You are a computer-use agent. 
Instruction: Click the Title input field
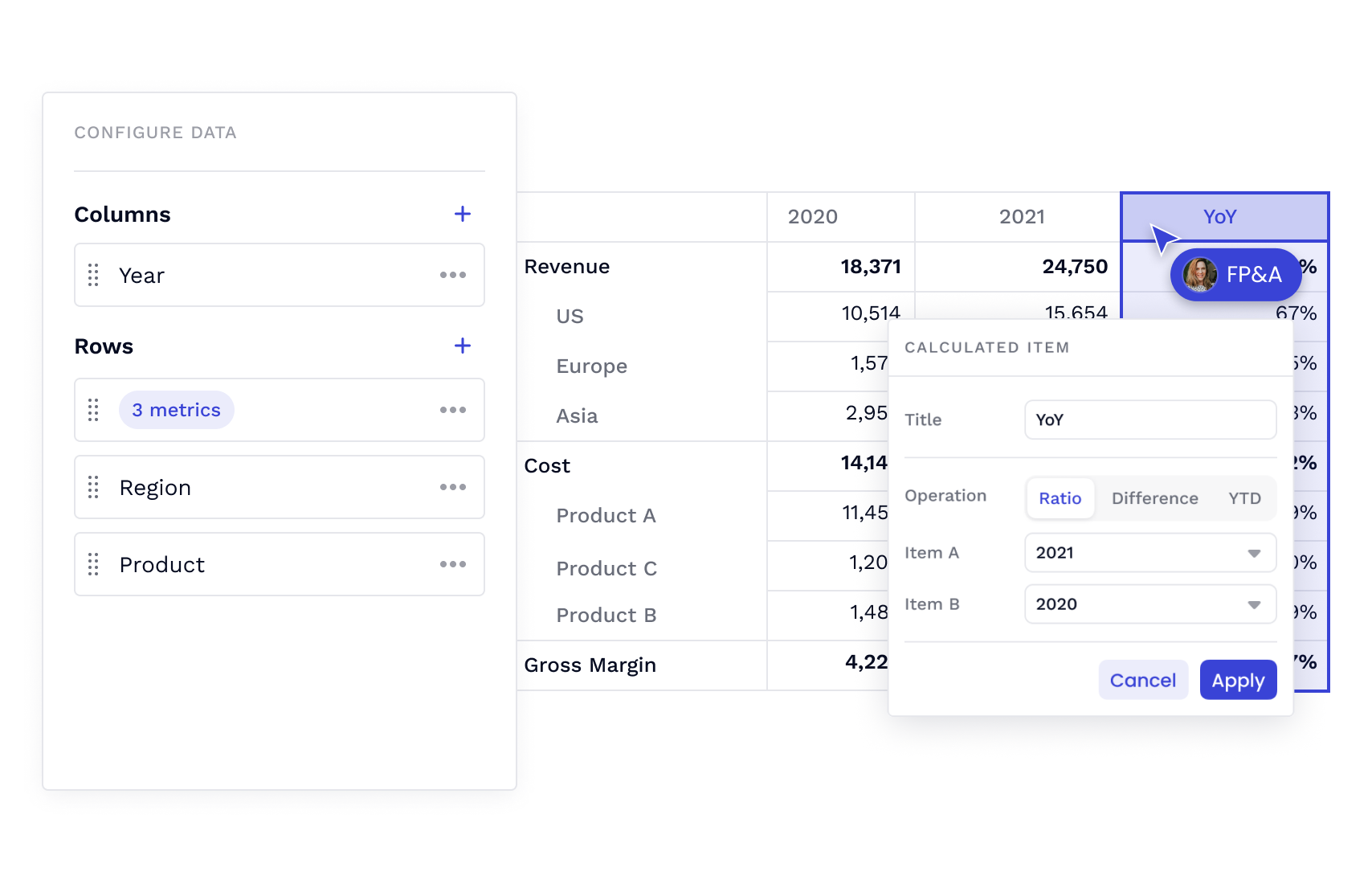(x=1149, y=419)
